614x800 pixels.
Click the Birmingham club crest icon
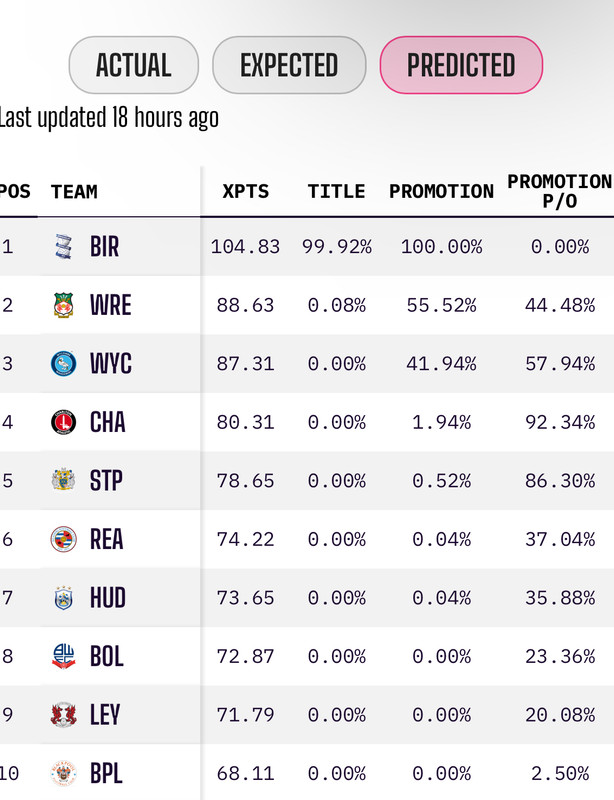63,247
